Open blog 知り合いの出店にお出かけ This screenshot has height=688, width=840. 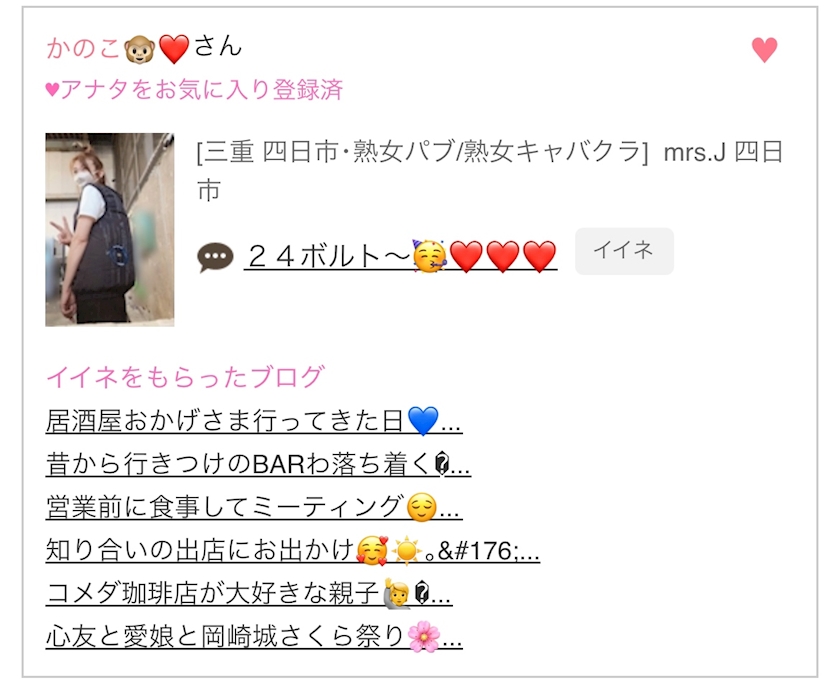point(292,550)
